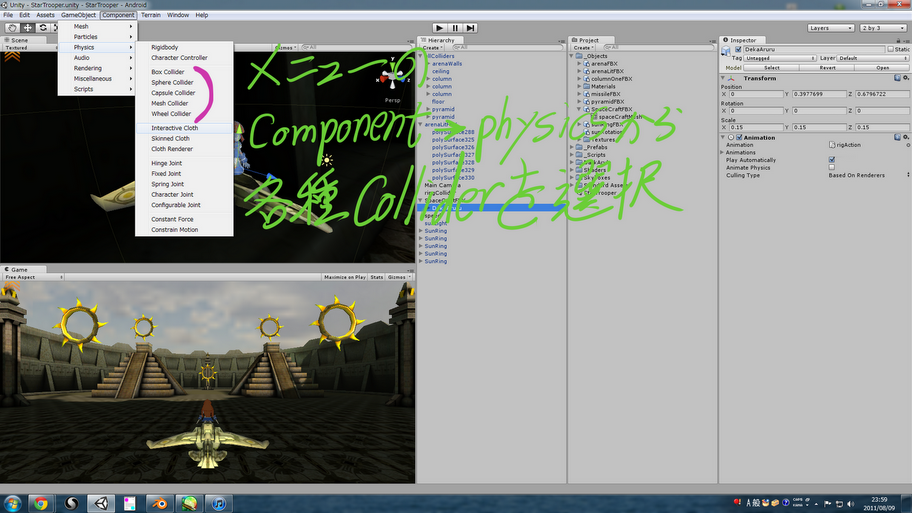The height and width of the screenshot is (513, 912).
Task: Open the Terrain menu
Action: click(151, 15)
